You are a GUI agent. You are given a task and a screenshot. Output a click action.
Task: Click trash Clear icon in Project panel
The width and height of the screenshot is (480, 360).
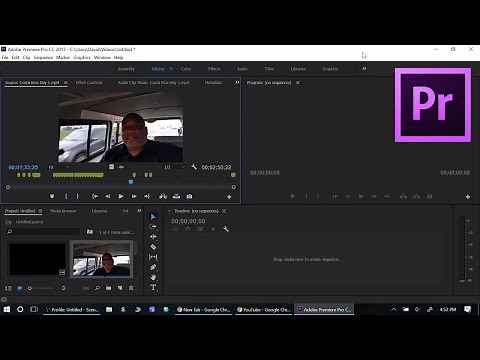click(x=131, y=288)
